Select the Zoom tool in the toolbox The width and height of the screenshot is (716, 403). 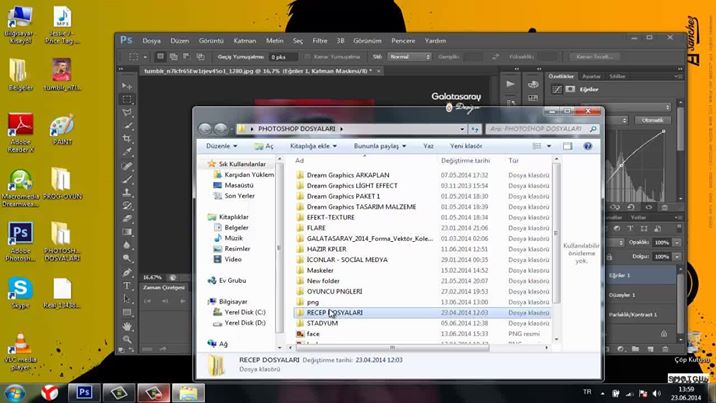click(x=127, y=339)
